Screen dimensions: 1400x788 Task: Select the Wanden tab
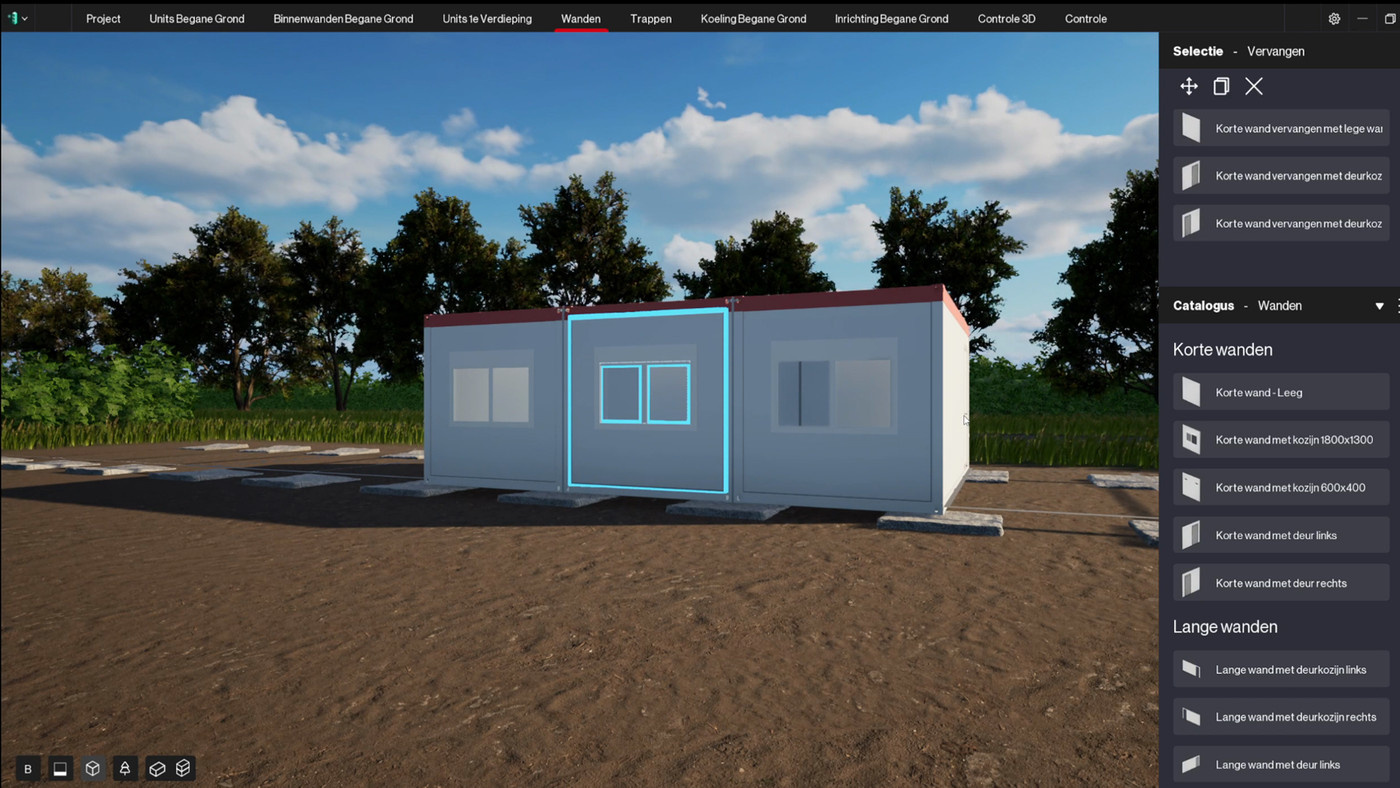click(x=581, y=19)
